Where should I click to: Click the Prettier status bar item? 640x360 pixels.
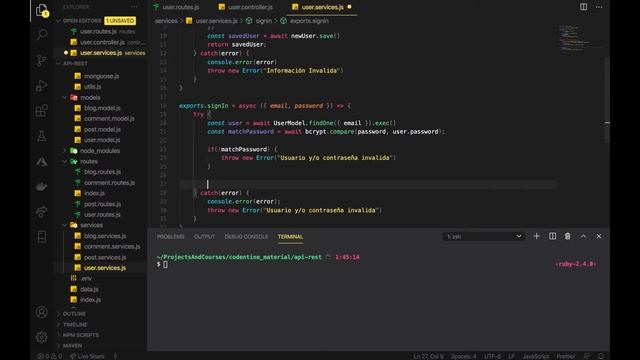pos(566,356)
